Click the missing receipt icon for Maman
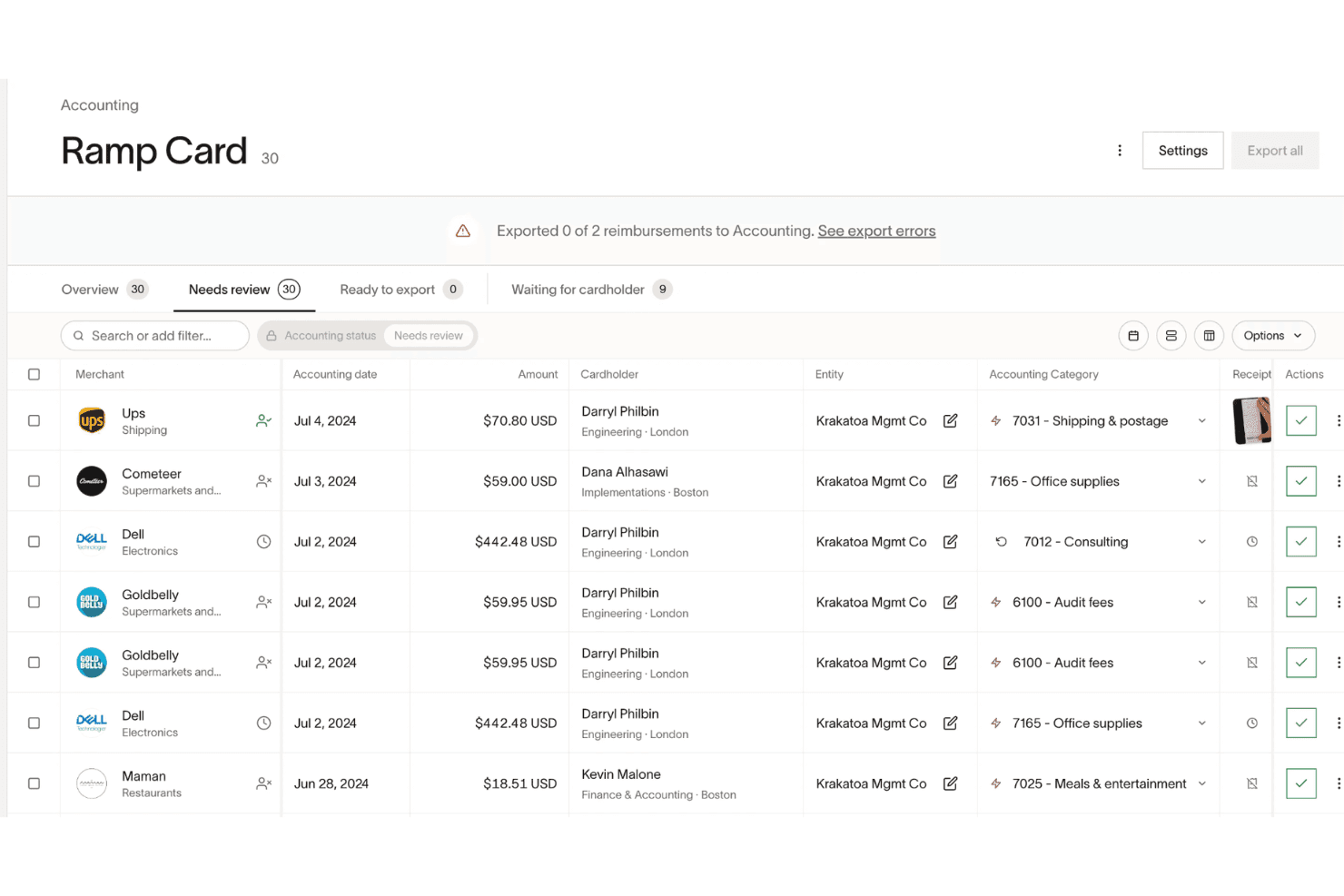Viewport: 1344px width, 896px height. 1252,783
